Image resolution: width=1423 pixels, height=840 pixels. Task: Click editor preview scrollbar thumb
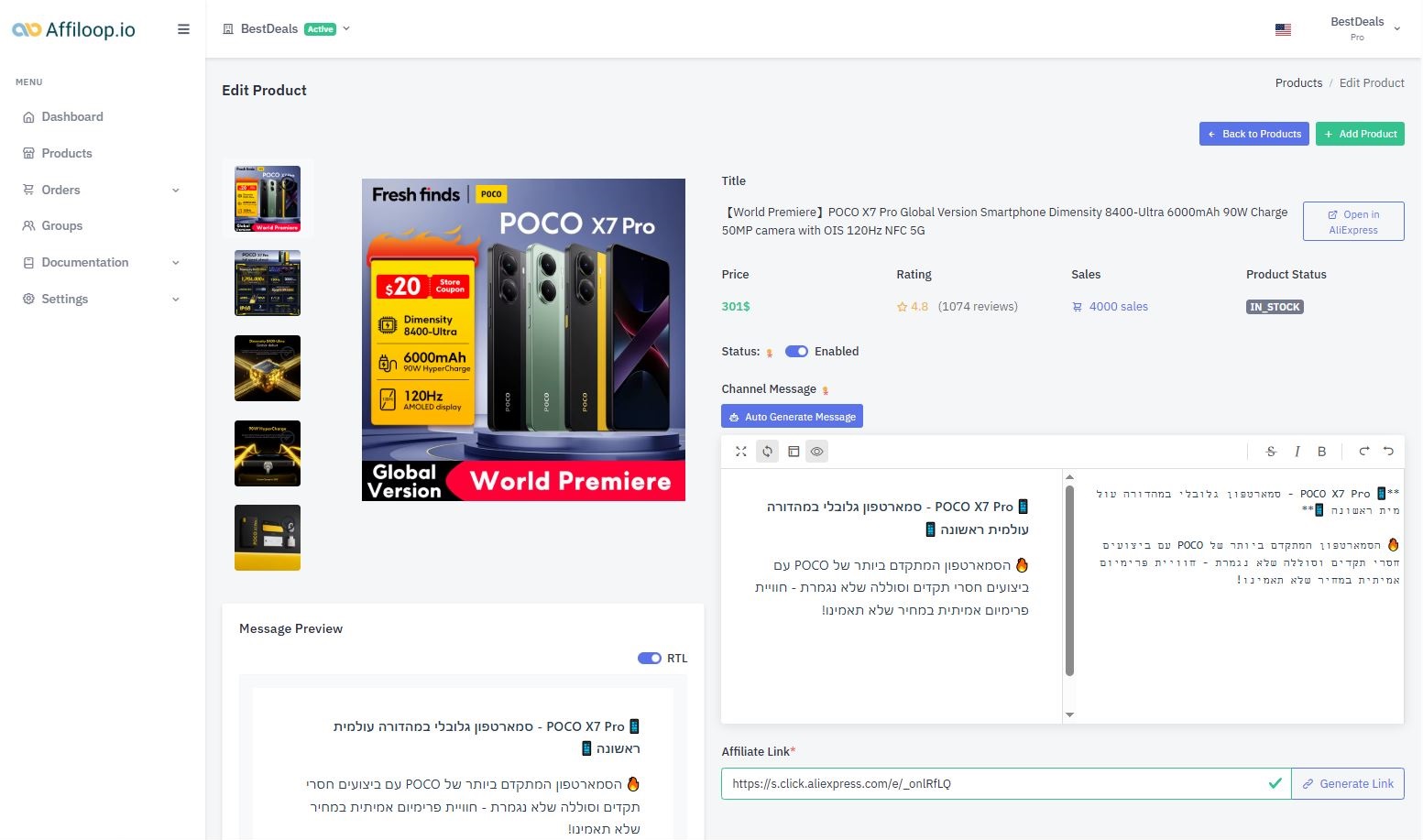point(1069,581)
